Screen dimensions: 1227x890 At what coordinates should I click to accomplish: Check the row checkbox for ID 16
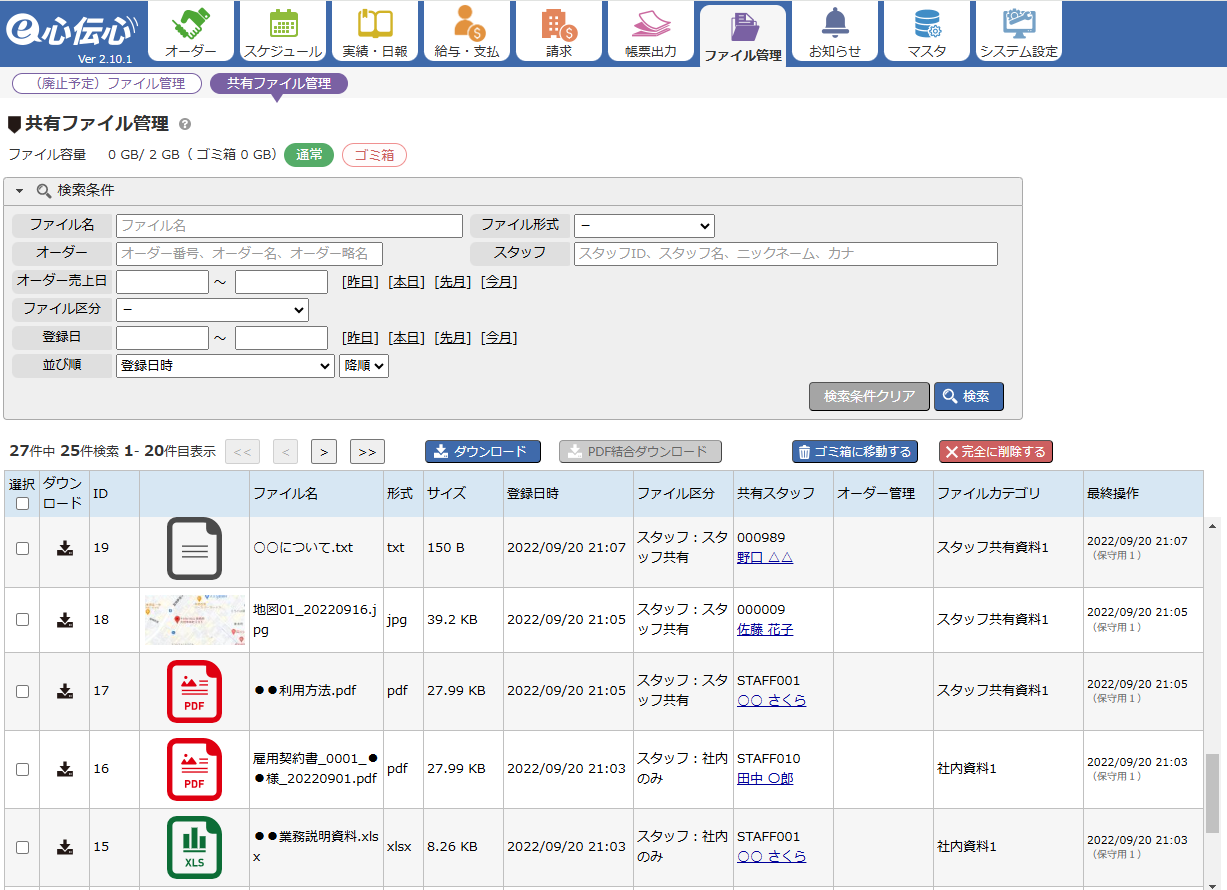22,769
